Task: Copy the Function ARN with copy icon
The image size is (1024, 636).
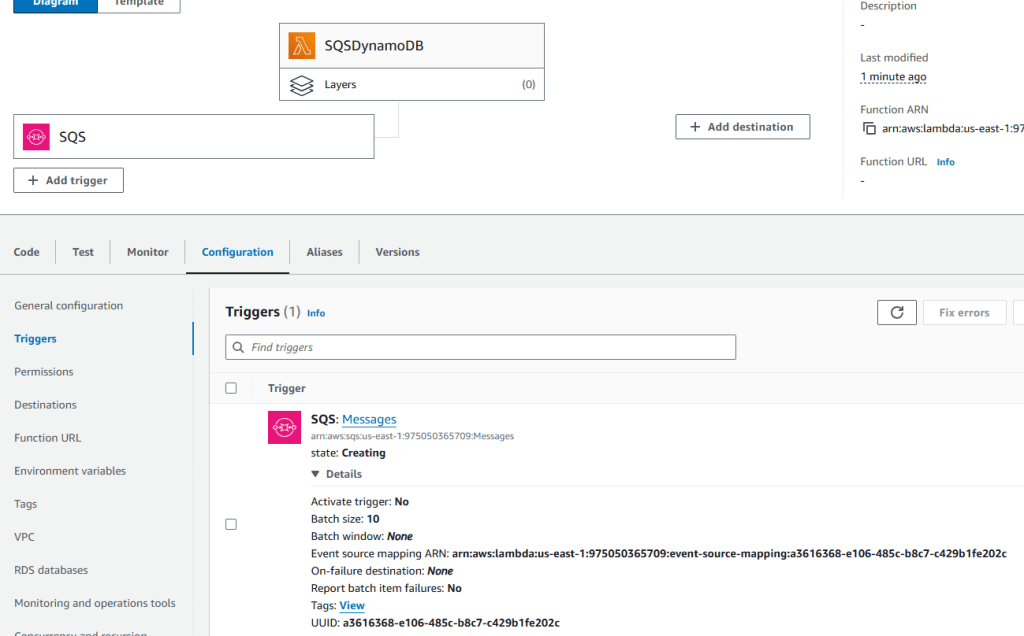Action: point(869,129)
